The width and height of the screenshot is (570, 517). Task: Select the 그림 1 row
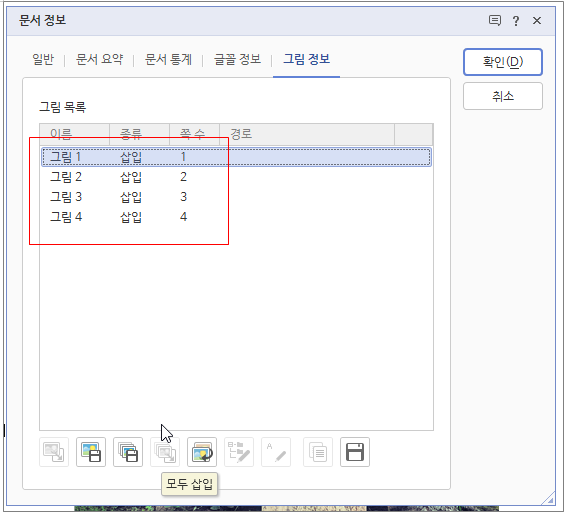point(237,158)
